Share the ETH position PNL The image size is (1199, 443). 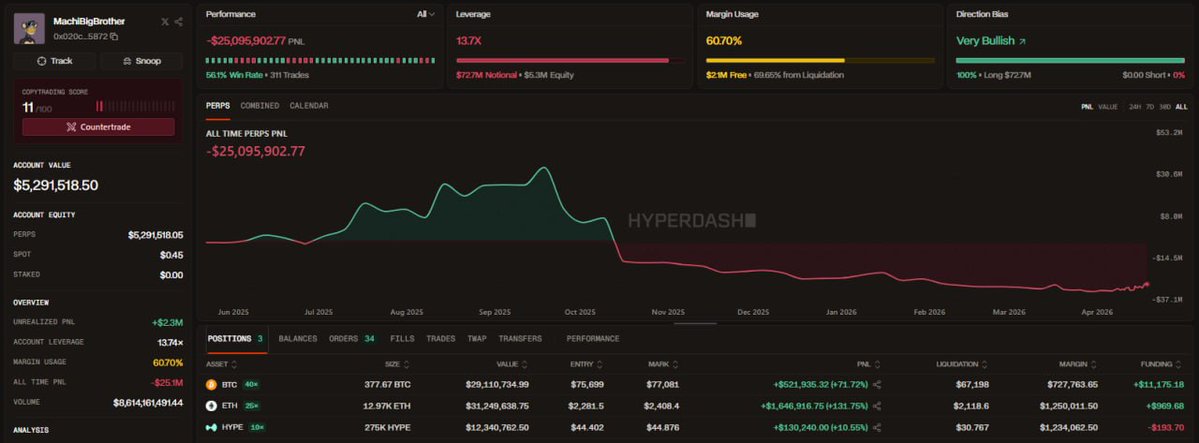point(877,405)
